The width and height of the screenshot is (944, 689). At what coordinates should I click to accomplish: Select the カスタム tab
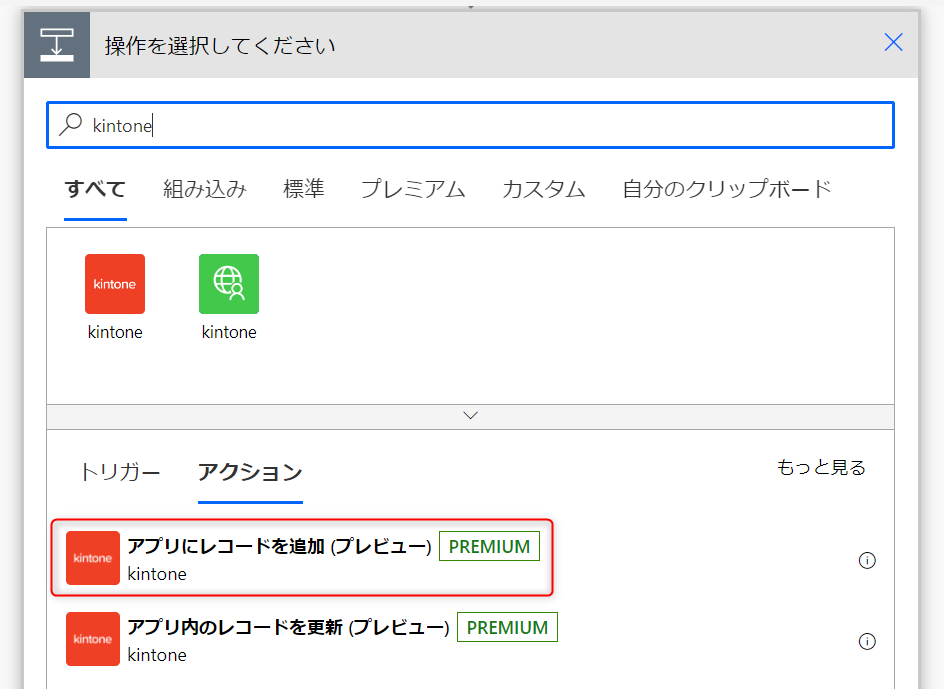[x=544, y=189]
